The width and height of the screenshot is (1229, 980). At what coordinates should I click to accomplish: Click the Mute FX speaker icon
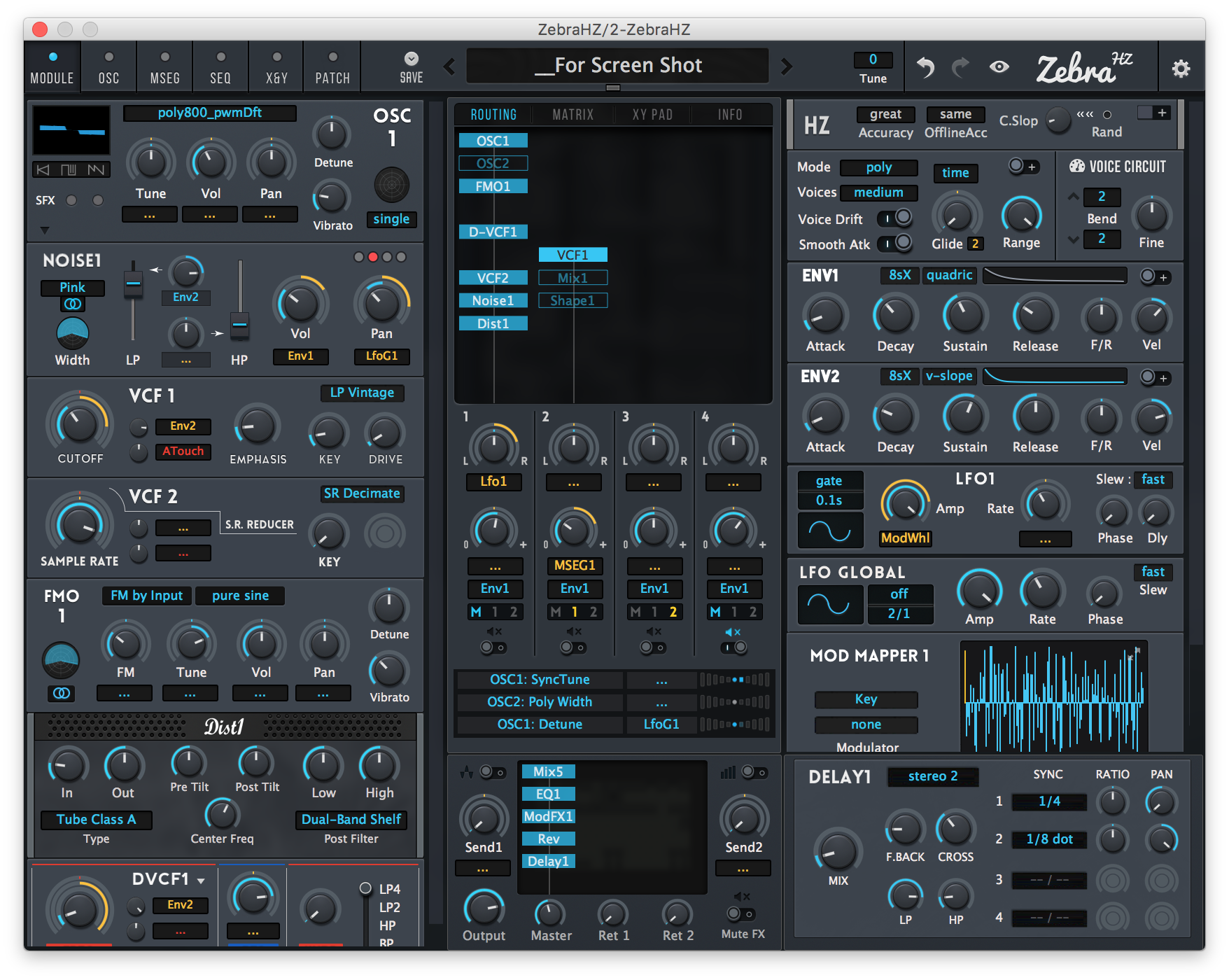tap(742, 897)
